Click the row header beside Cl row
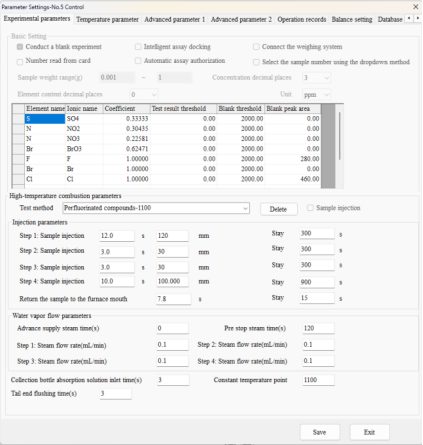This screenshot has height=445, width=423. (x=18, y=179)
